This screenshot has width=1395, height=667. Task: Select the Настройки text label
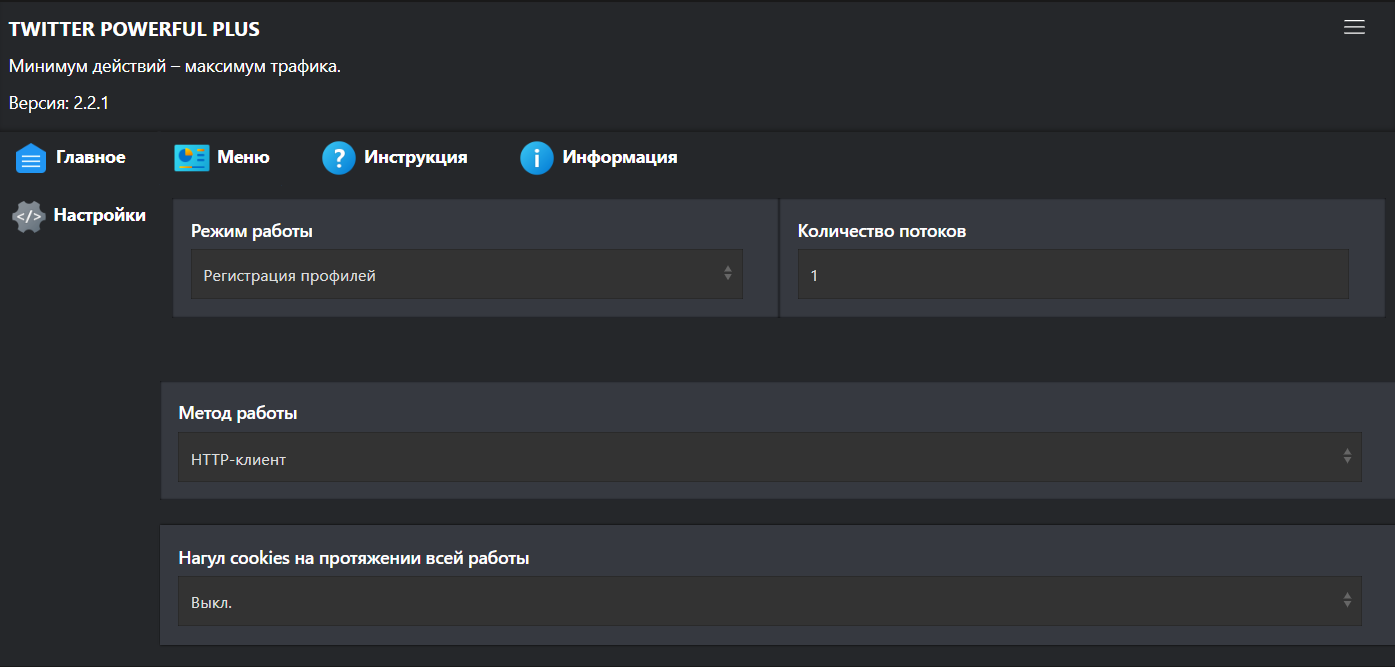pos(99,215)
